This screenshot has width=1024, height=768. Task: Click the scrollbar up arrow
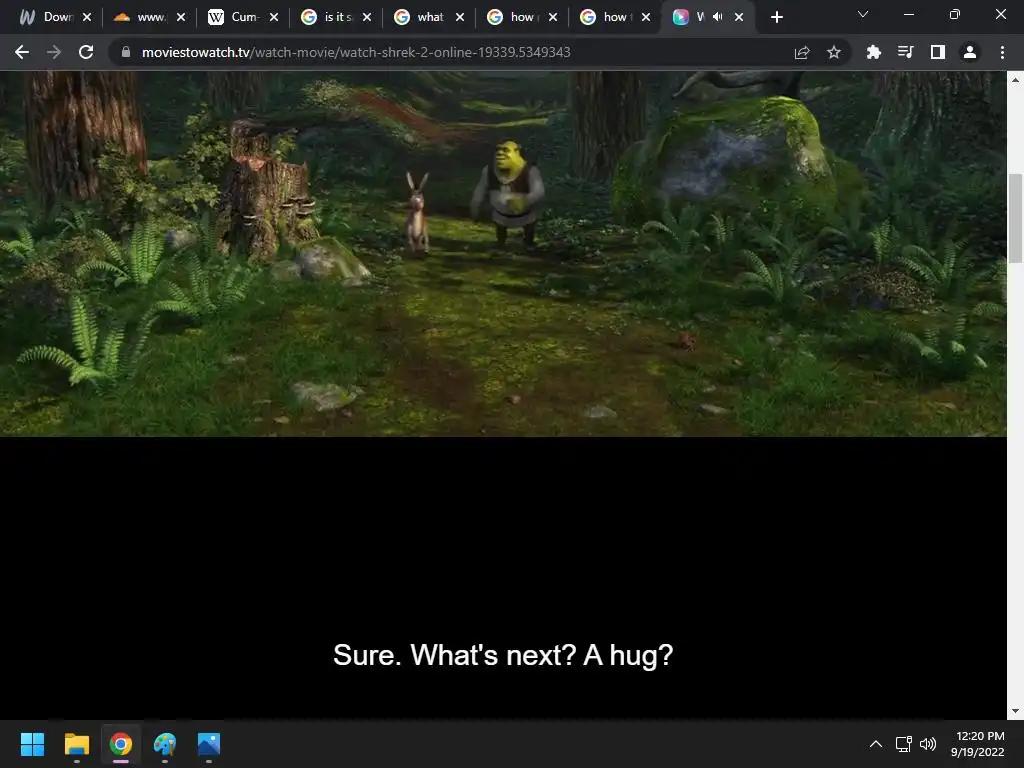tap(1015, 80)
